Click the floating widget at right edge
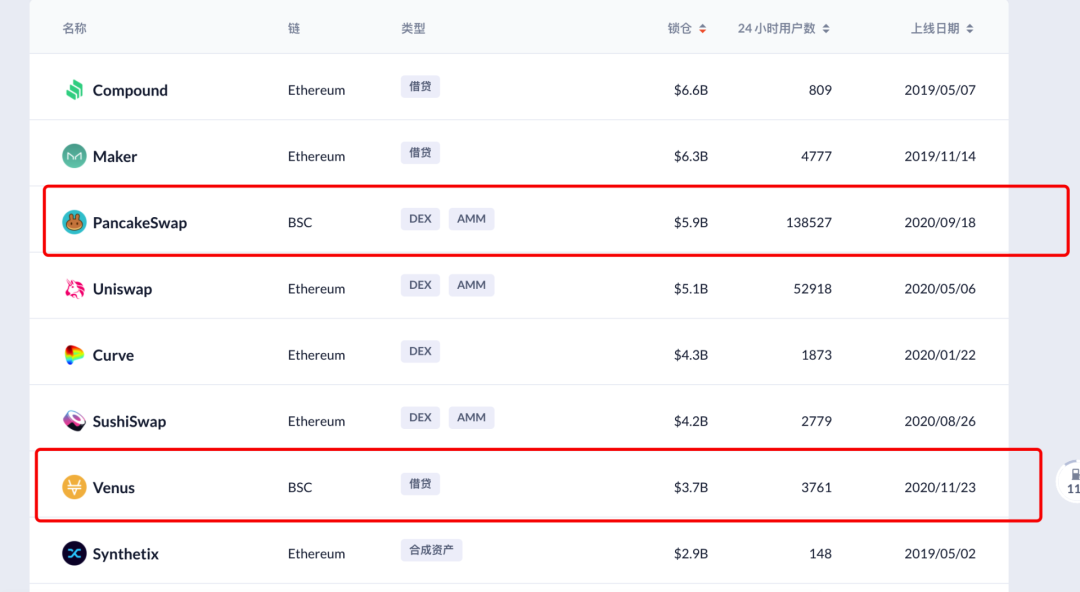This screenshot has height=592, width=1080. [1070, 481]
